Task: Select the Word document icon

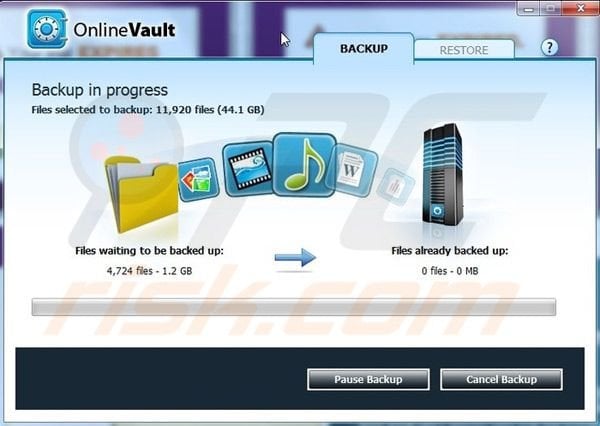Action: click(352, 170)
